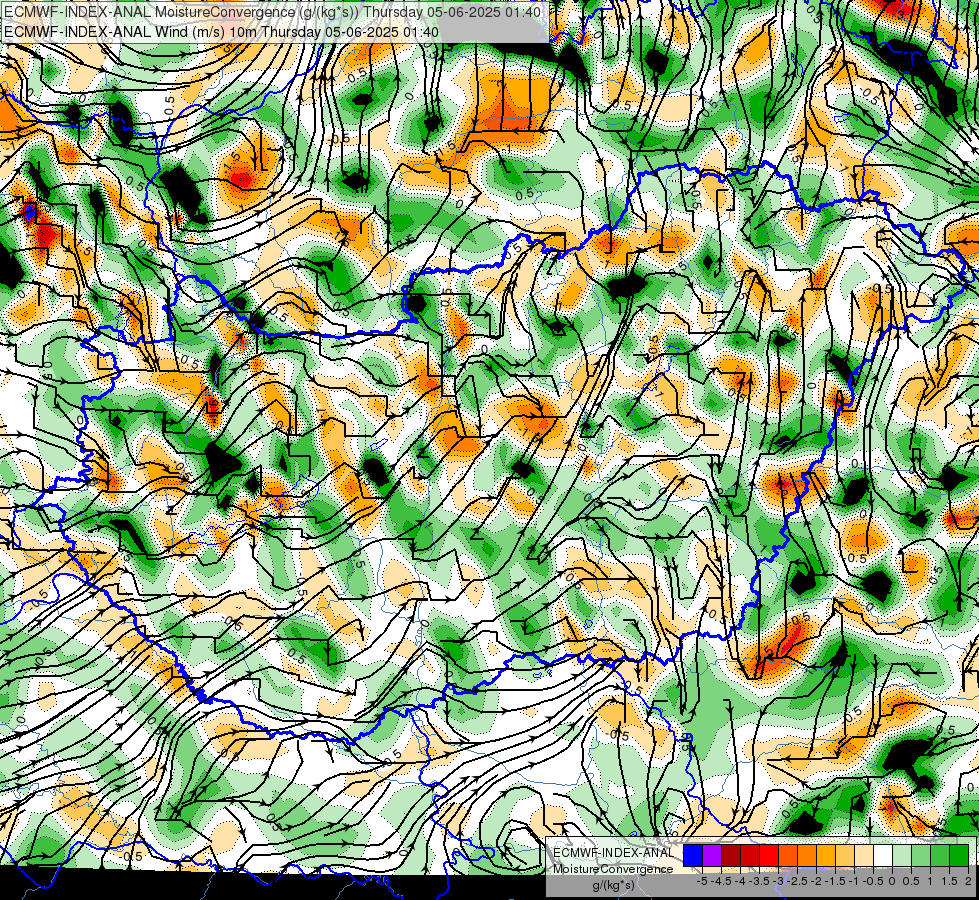979x900 pixels.
Task: Select the legend swatch between -4 and -3.5
Action: point(750,855)
